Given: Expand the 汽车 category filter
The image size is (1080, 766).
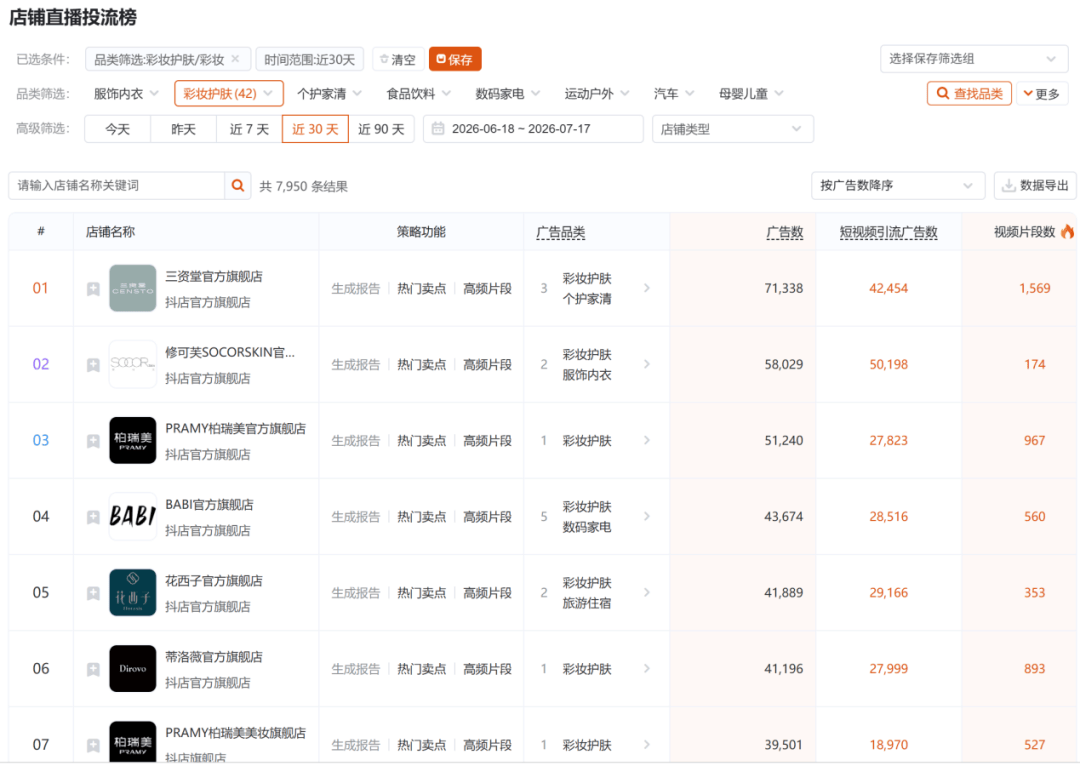Looking at the screenshot, I should tap(674, 94).
